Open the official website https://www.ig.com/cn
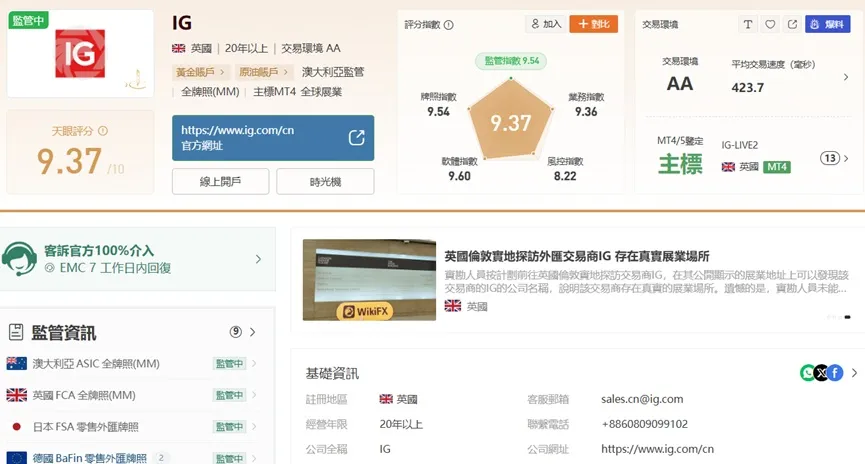Image resolution: width=865 pixels, height=464 pixels. click(273, 138)
